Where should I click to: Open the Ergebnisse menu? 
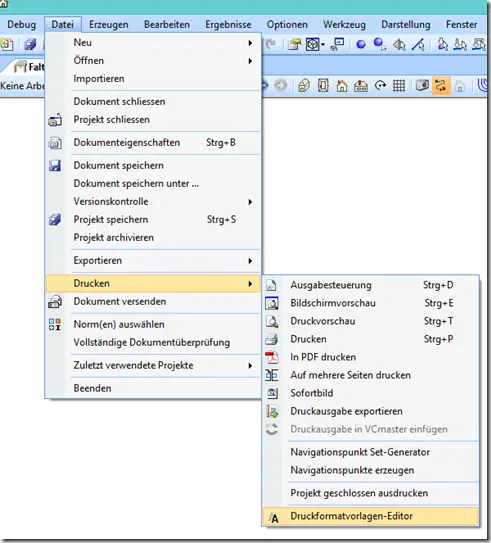pyautogui.click(x=228, y=25)
